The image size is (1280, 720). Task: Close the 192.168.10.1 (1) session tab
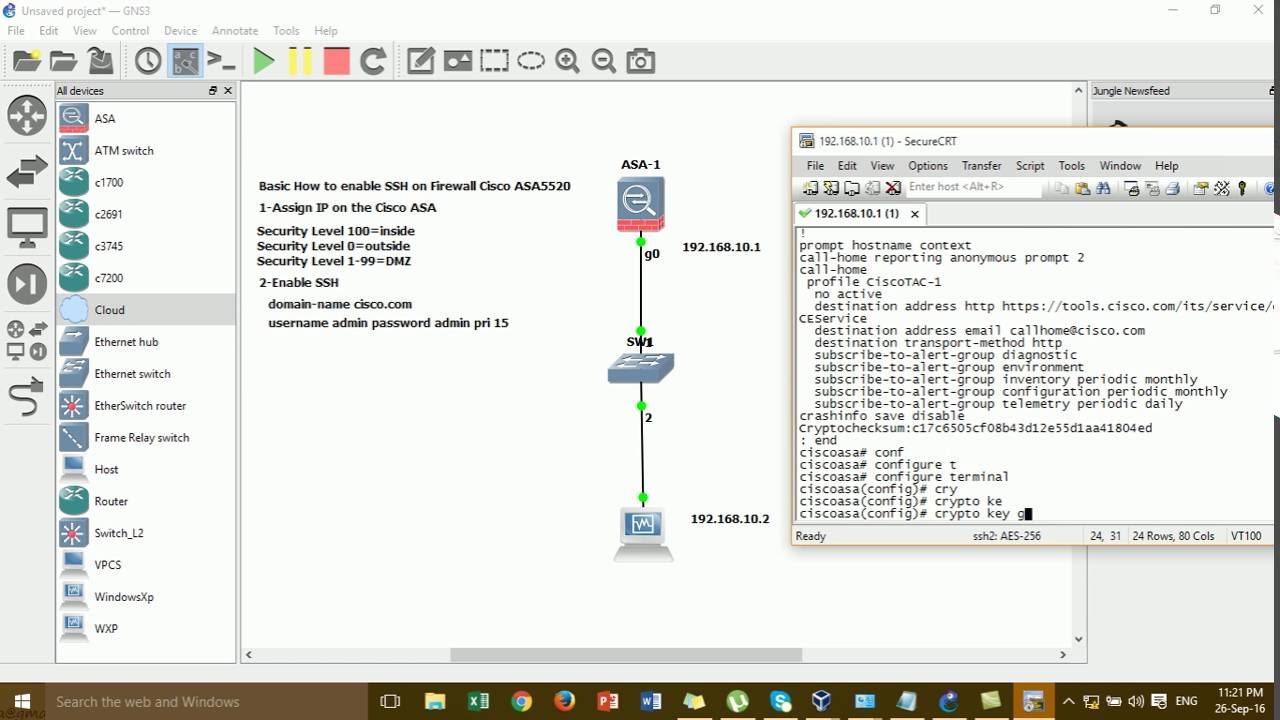tap(914, 213)
